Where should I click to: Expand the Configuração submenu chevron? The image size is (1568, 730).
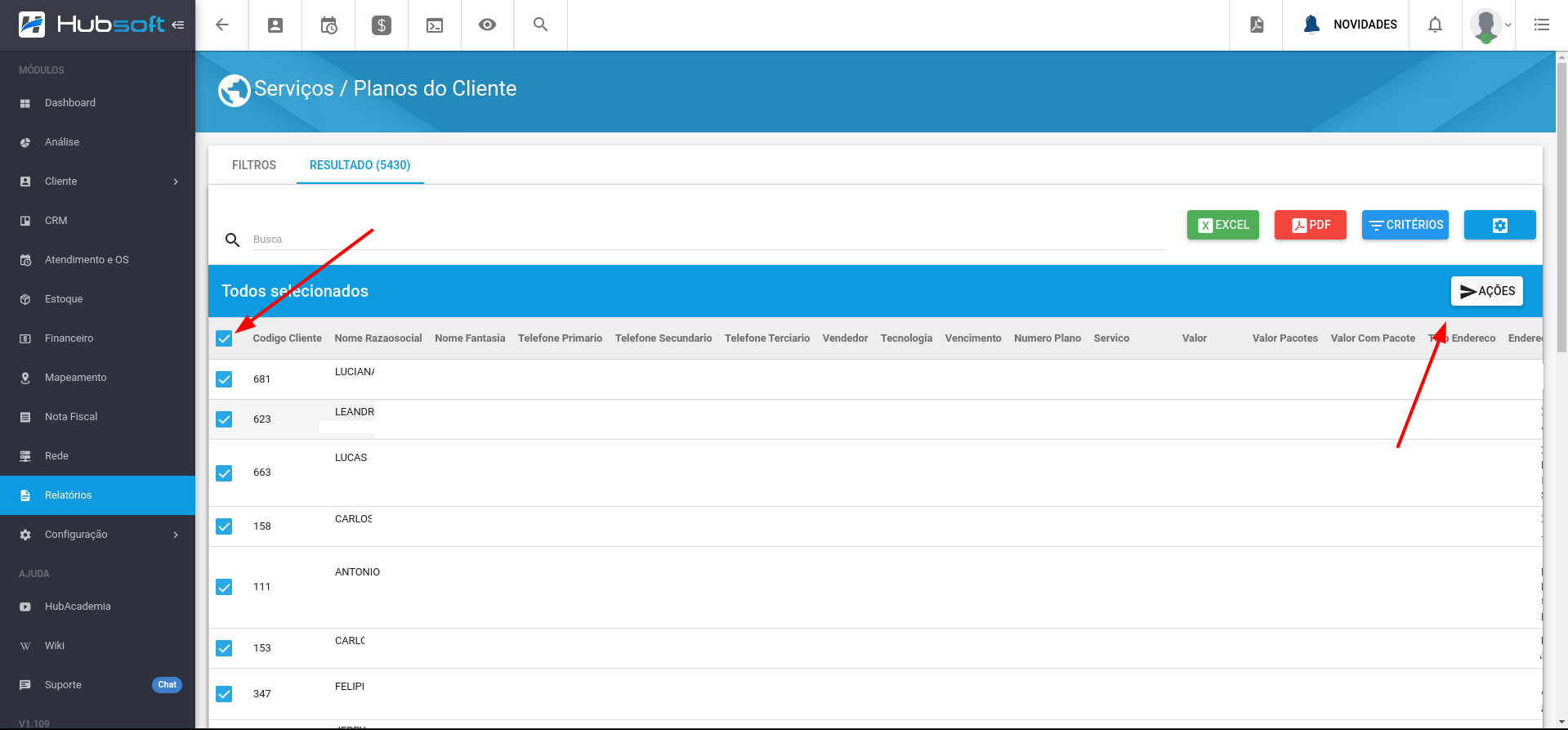[x=176, y=535]
